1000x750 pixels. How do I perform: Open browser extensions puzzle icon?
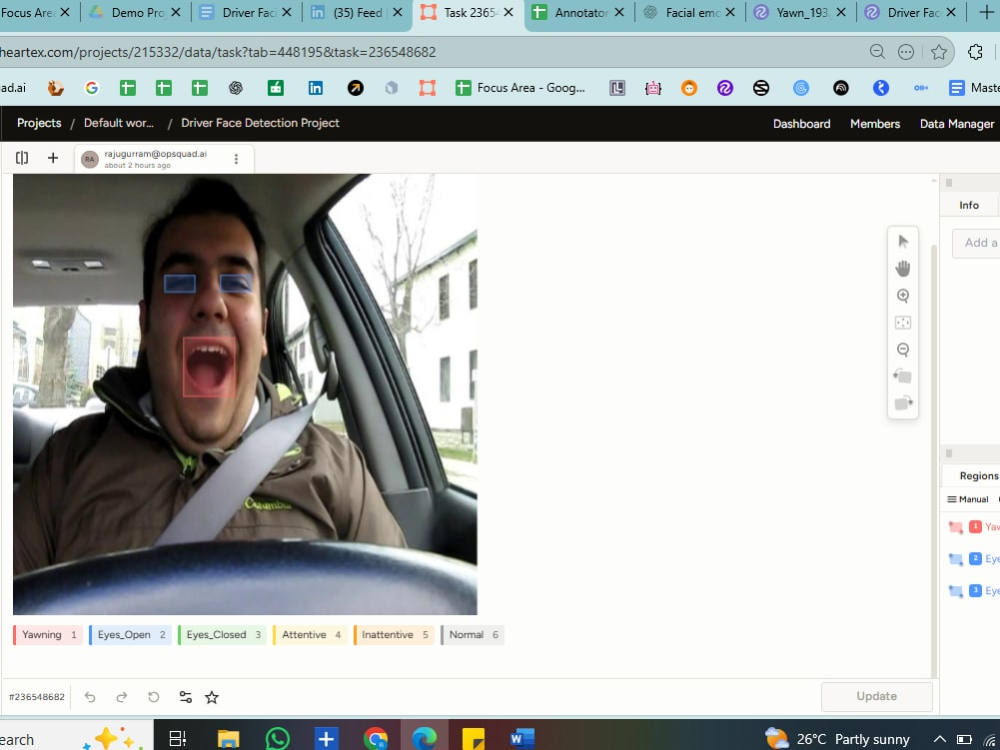[975, 52]
